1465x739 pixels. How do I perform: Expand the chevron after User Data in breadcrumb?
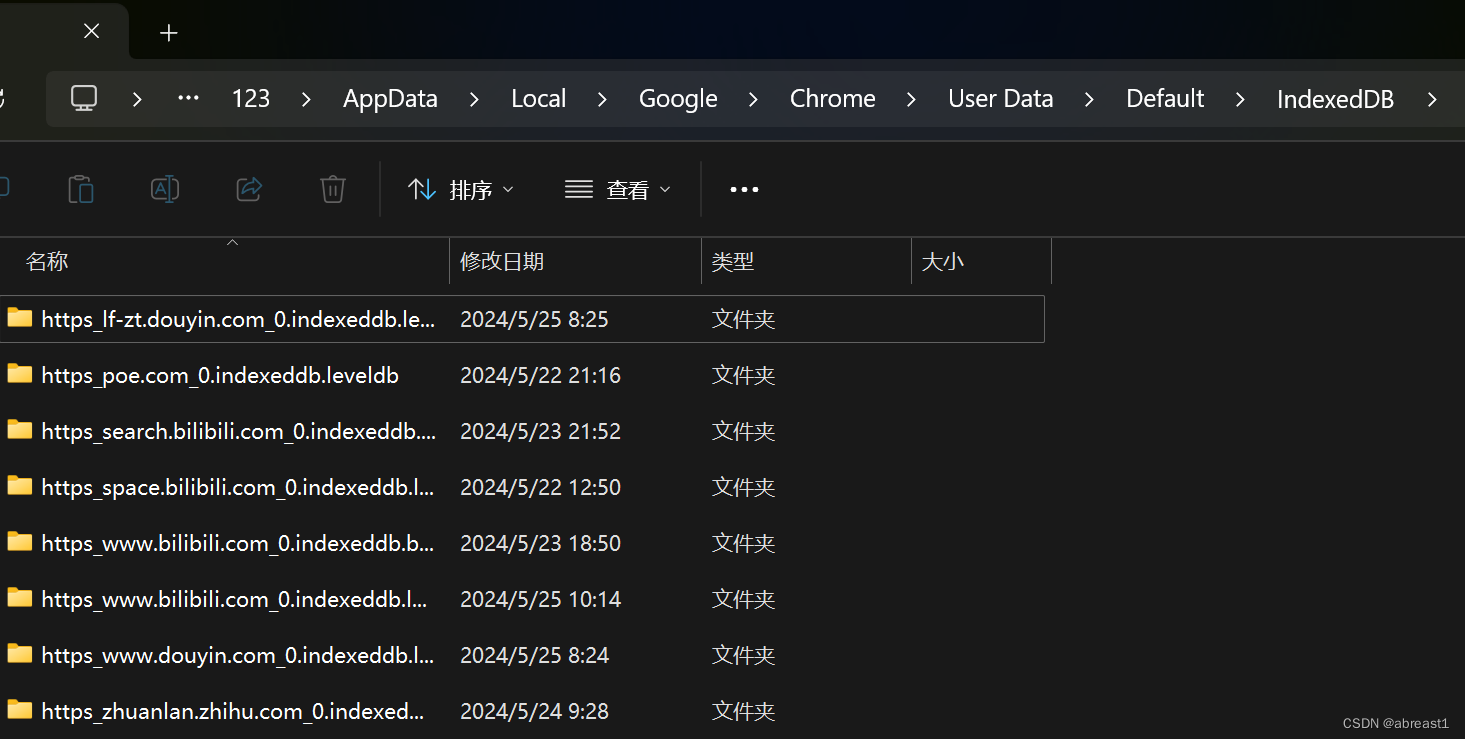1089,99
